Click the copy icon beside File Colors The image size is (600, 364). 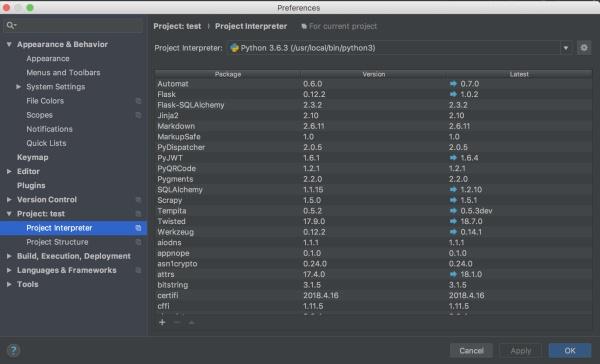[x=139, y=101]
